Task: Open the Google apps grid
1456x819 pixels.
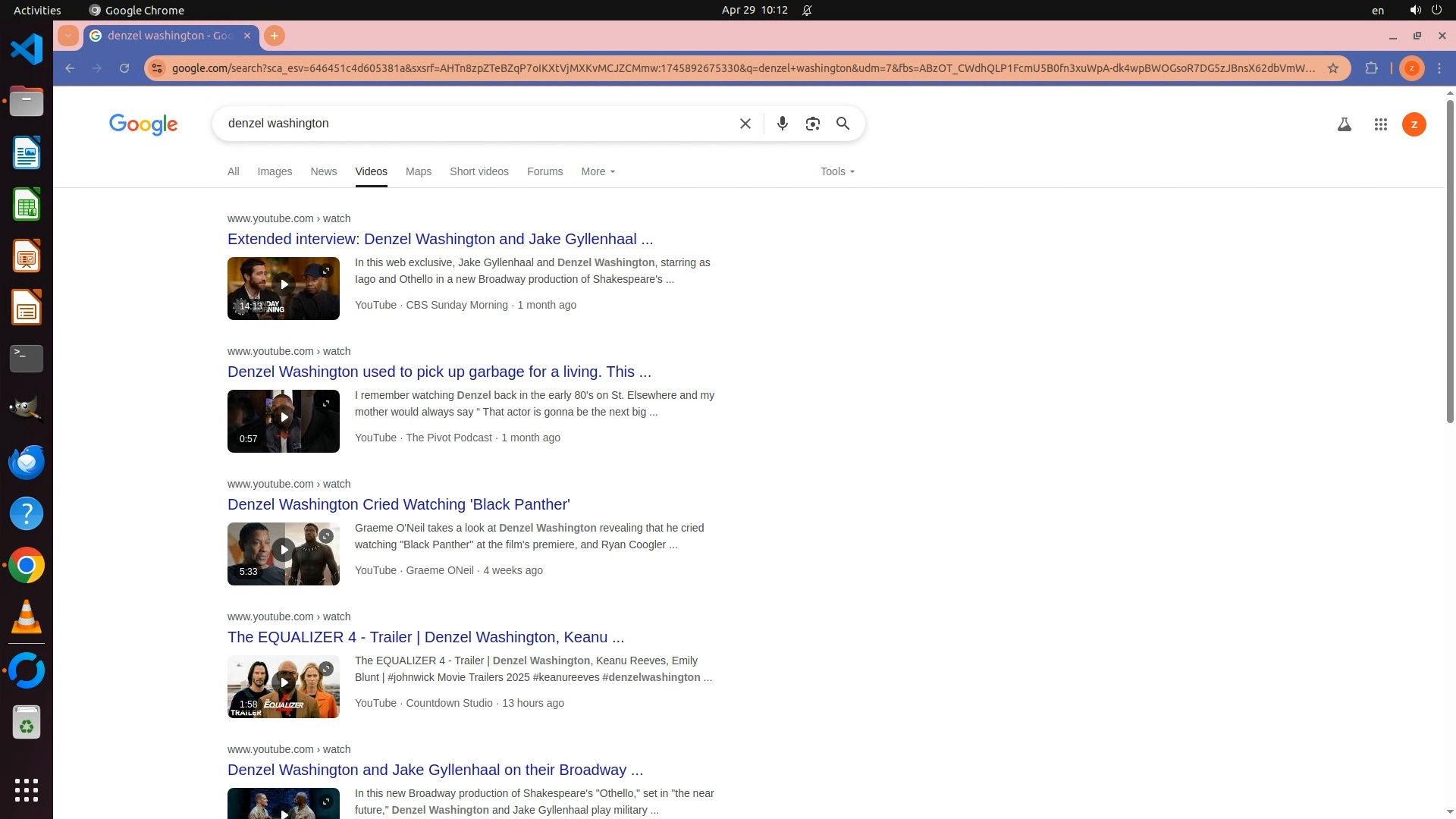Action: [x=1380, y=124]
